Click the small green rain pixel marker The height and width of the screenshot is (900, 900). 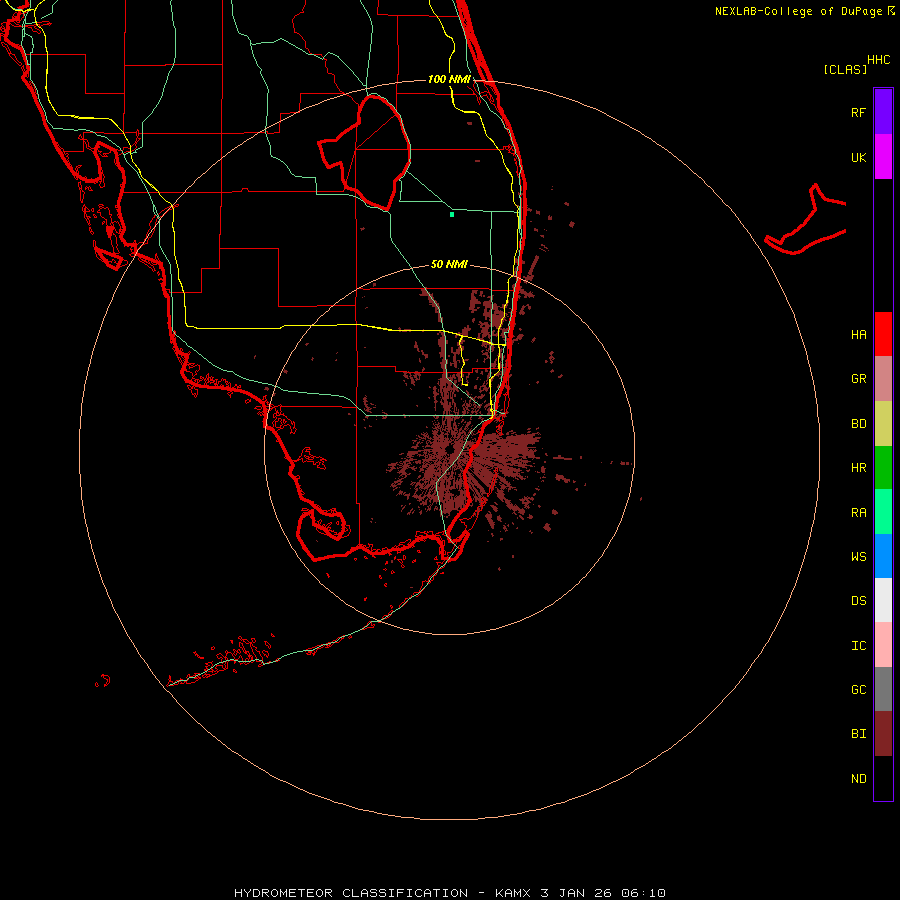(x=452, y=214)
